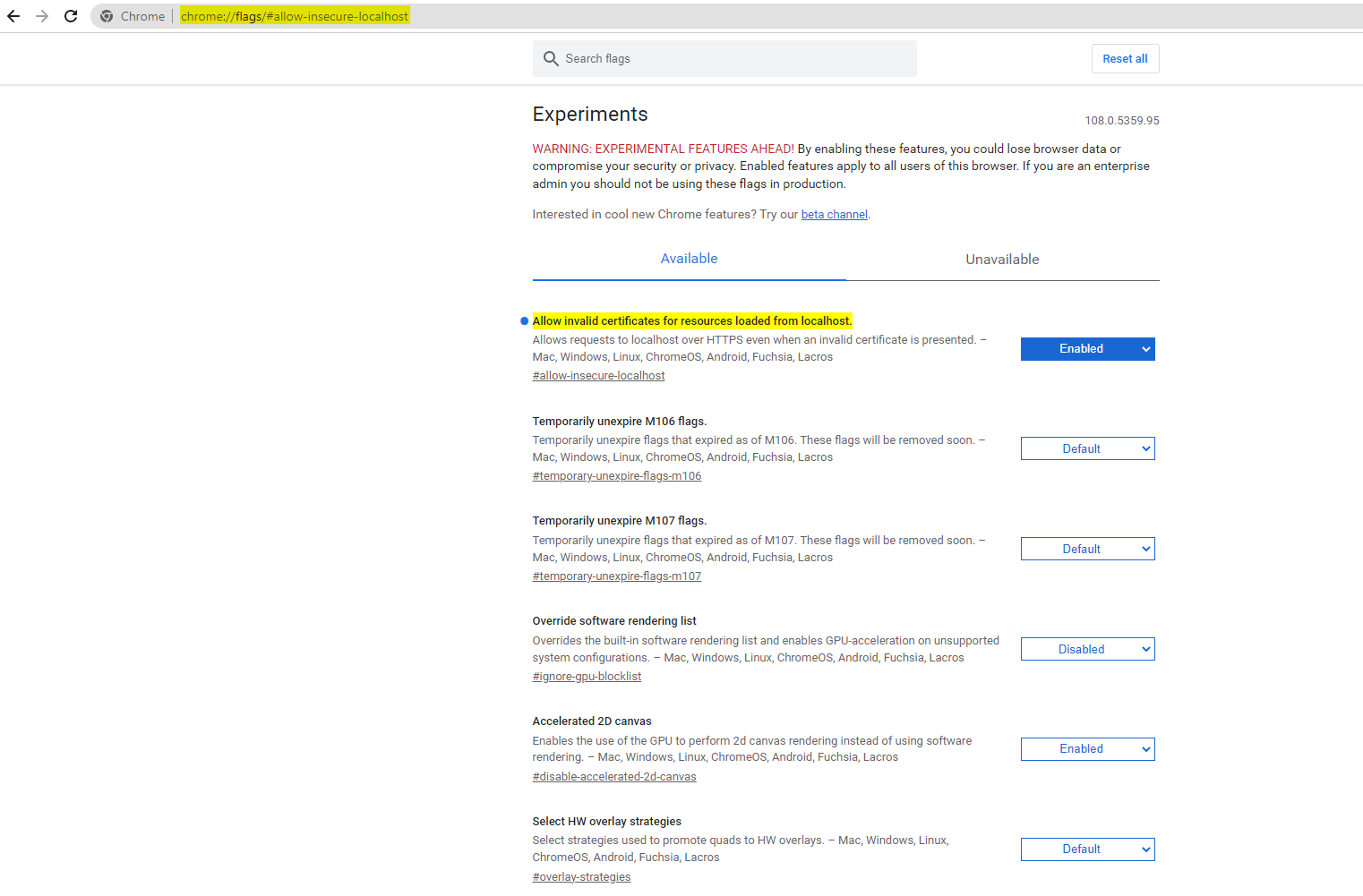Click the blue modified-flag dot indicator
1363x896 pixels.
[x=524, y=320]
